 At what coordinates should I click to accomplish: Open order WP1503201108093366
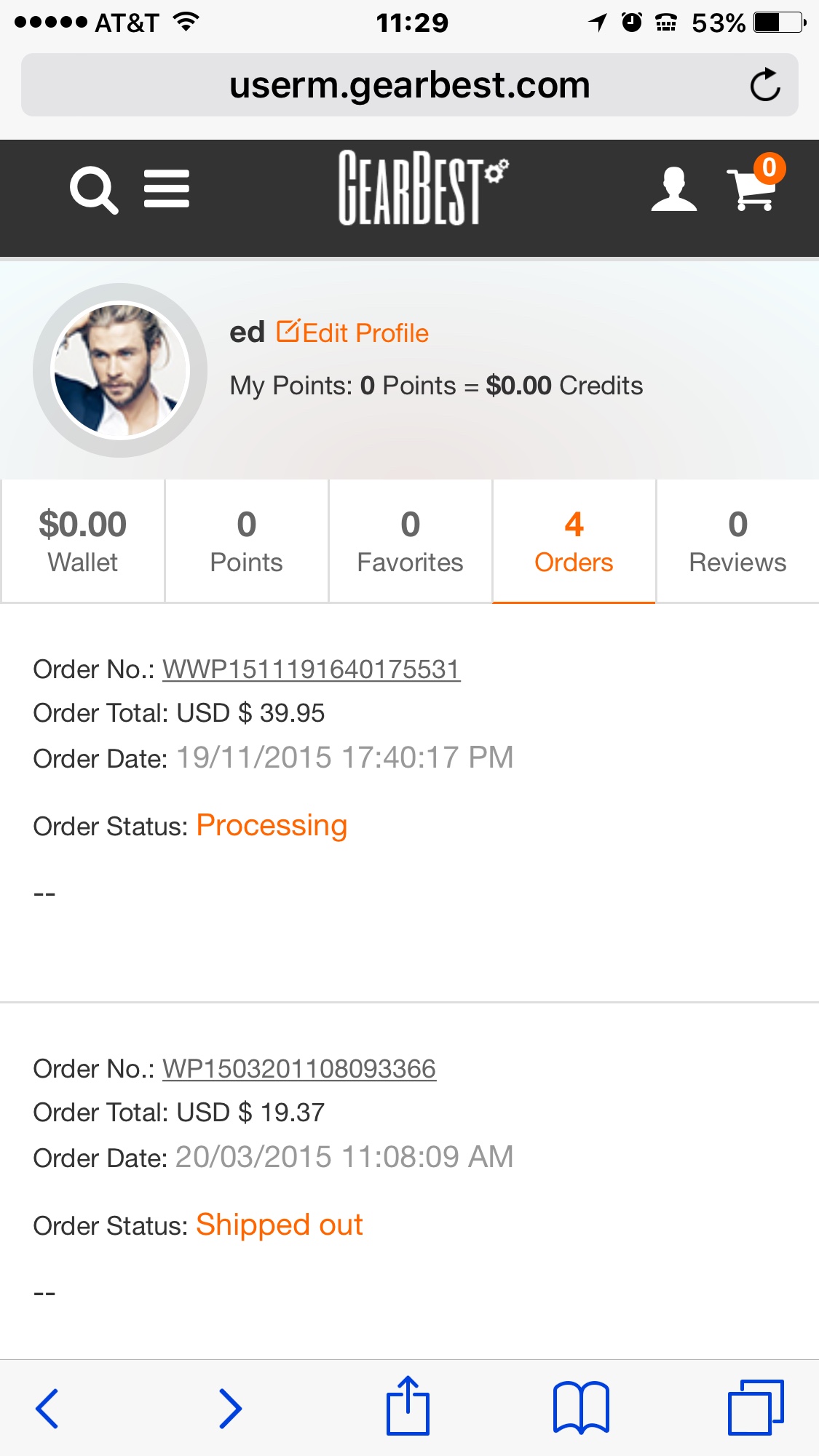click(x=298, y=1069)
